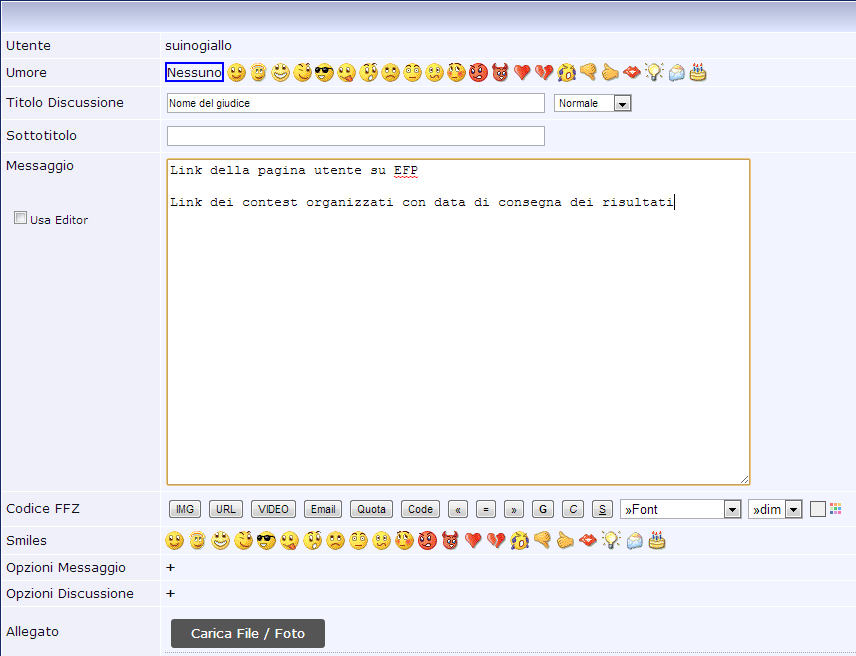
Task: Choose the thumbs-down in Umore row
Action: click(x=588, y=73)
